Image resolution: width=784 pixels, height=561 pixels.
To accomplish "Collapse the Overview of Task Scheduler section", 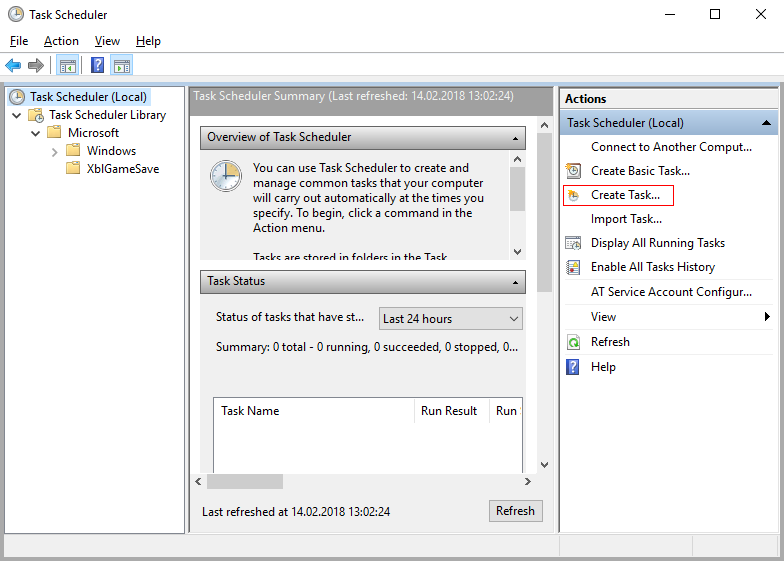I will 516,138.
